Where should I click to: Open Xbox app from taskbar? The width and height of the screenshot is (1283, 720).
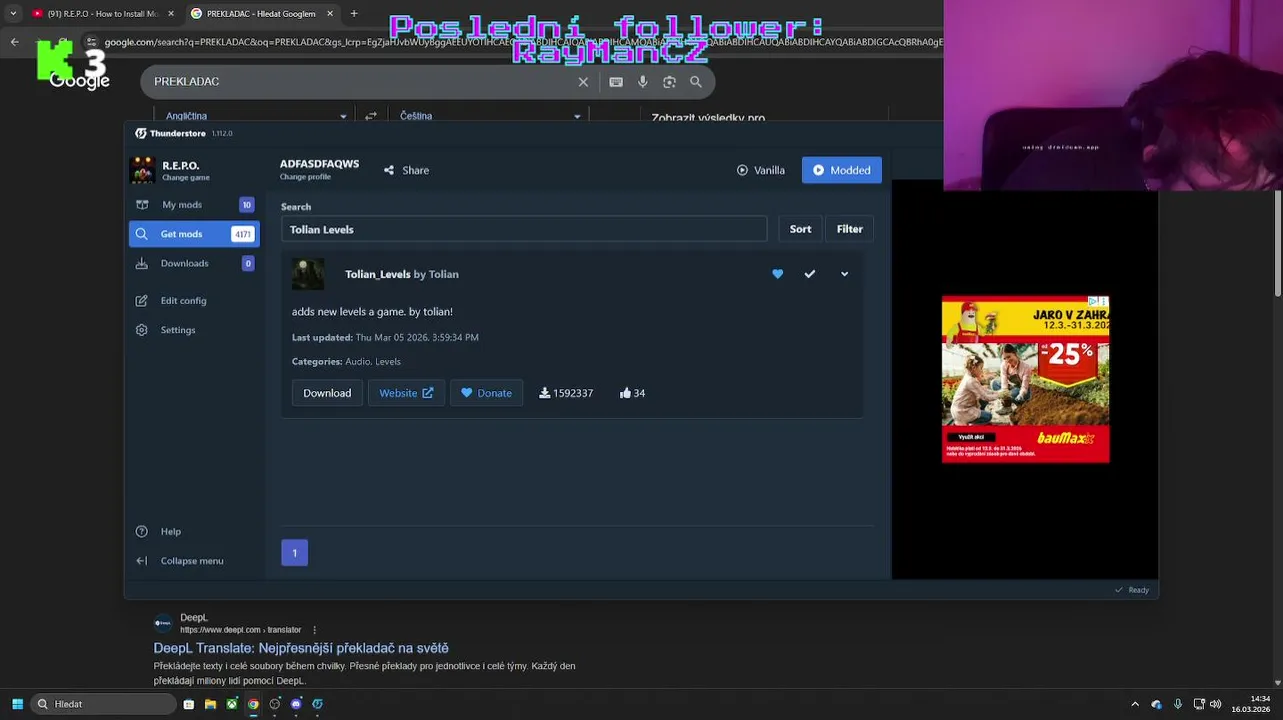click(231, 704)
